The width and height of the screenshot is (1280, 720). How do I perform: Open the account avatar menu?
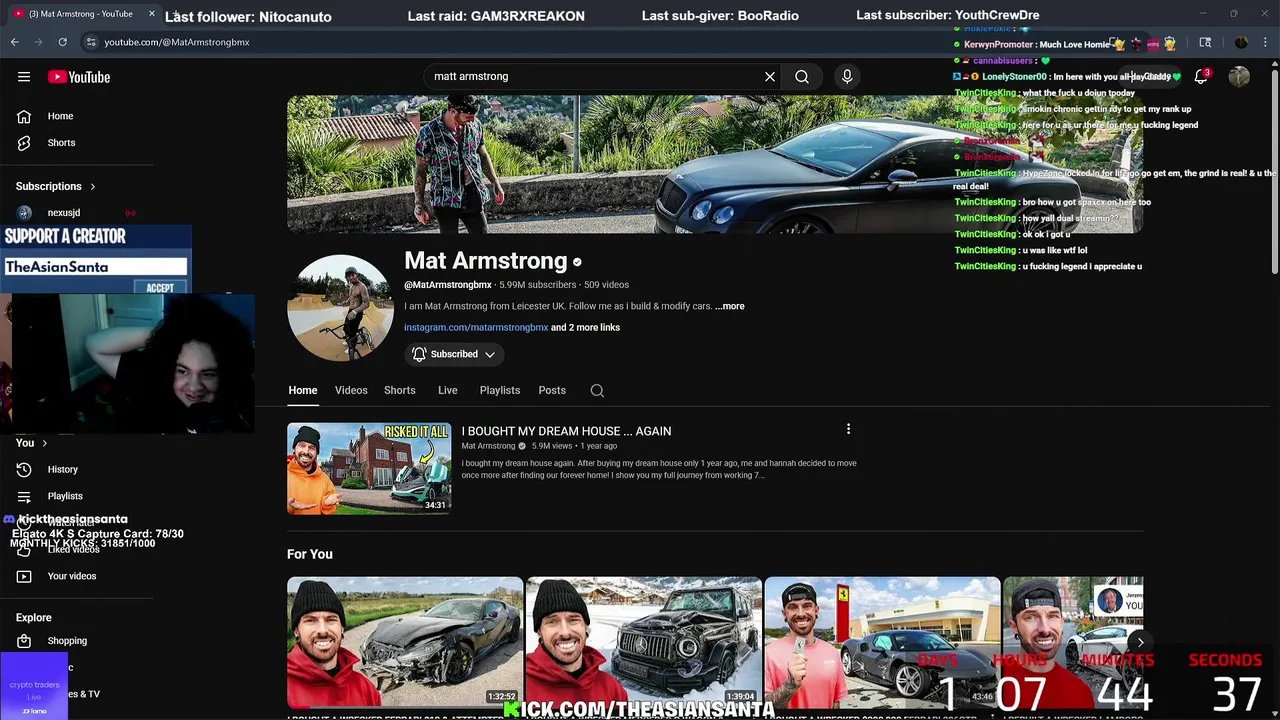1239,77
